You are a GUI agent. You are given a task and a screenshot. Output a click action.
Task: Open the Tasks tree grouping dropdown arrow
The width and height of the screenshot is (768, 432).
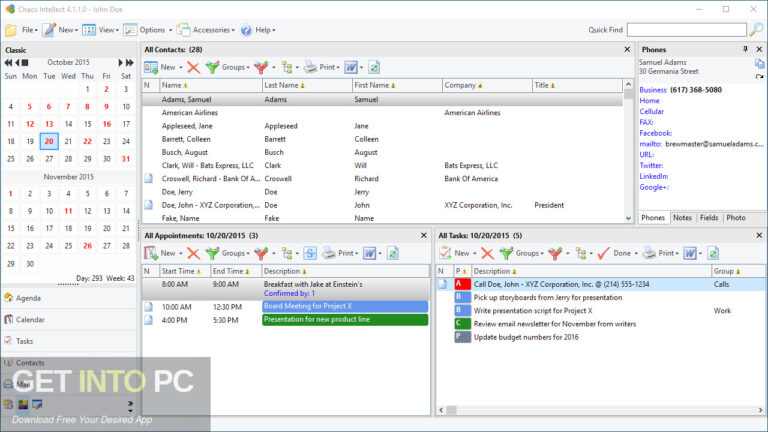591,254
